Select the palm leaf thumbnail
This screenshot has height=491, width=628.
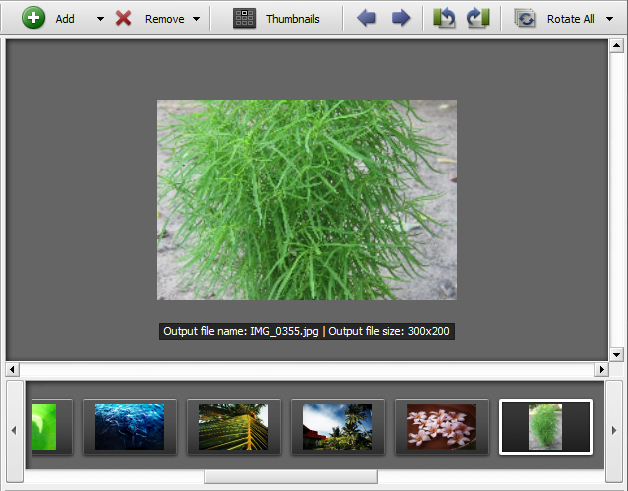pyautogui.click(x=233, y=427)
